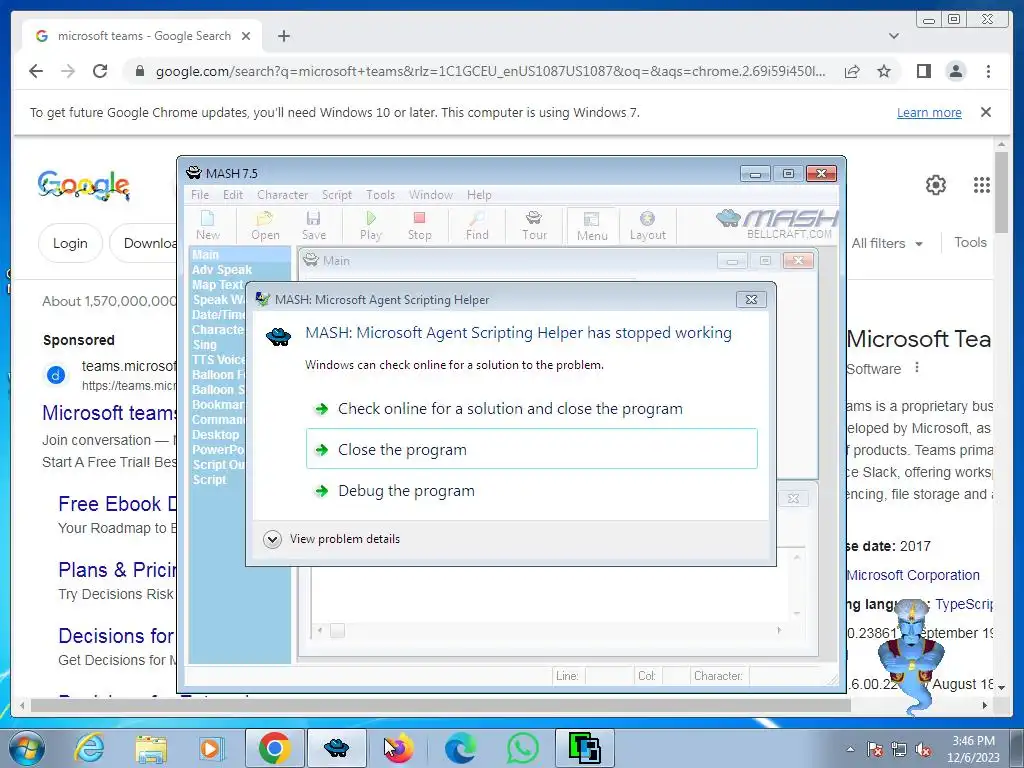Click the share icon in Chrome address bar

pyautogui.click(x=852, y=71)
